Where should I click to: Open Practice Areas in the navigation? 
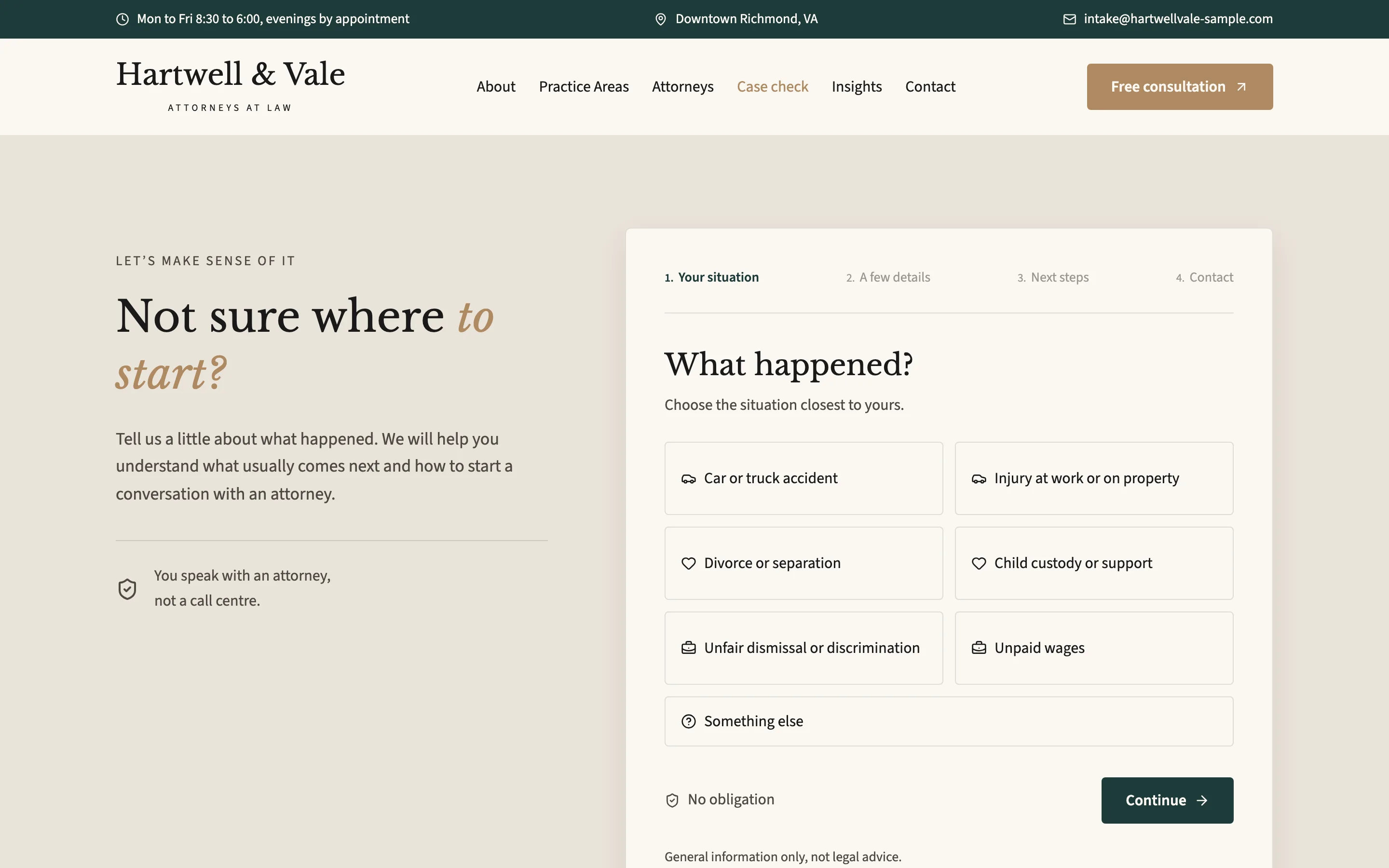click(584, 87)
